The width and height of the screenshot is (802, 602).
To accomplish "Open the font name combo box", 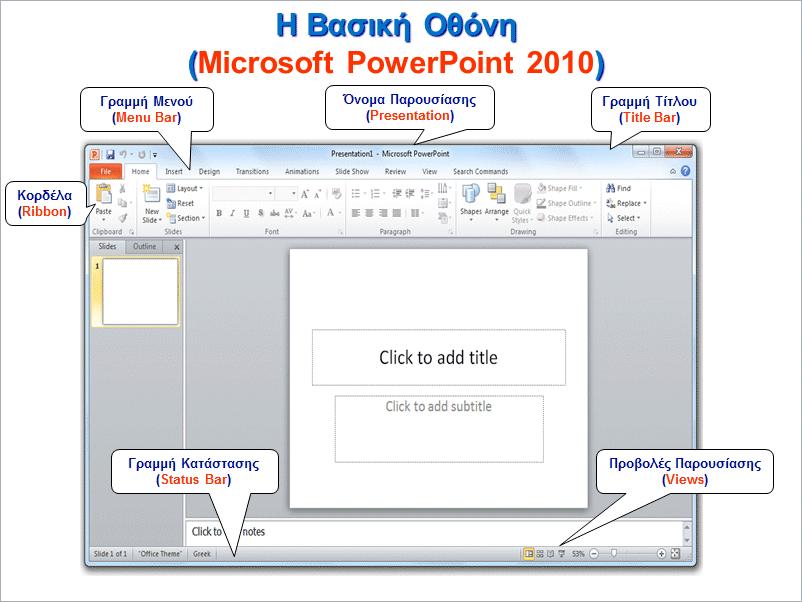I will click(x=243, y=193).
